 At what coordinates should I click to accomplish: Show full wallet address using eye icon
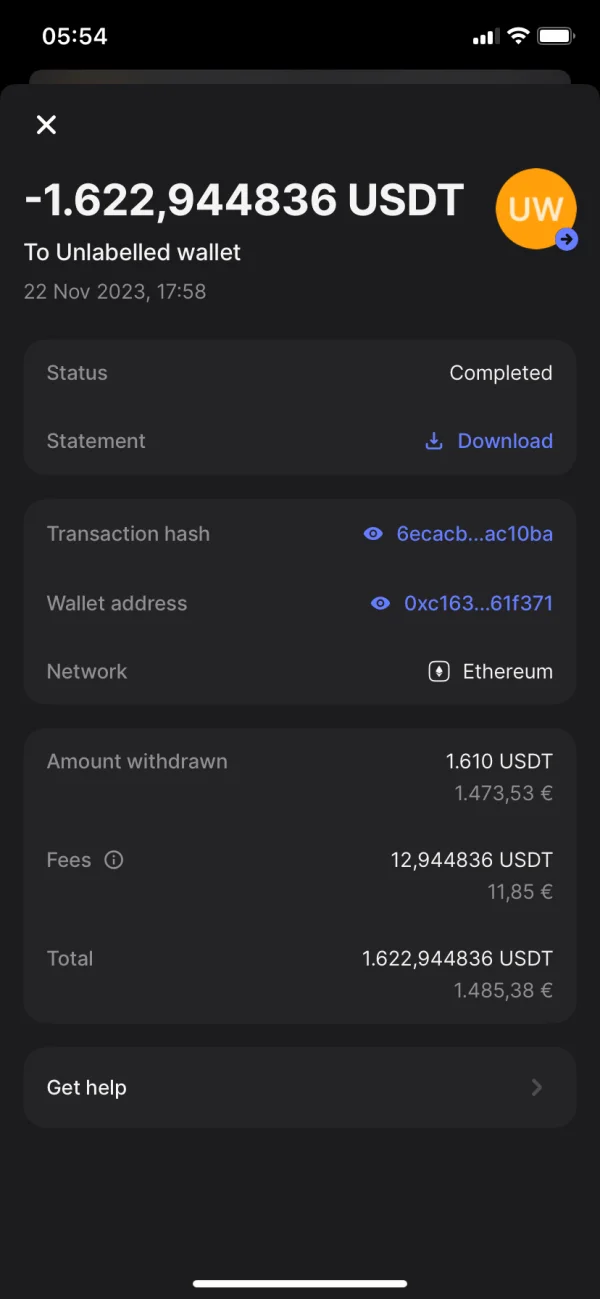pyautogui.click(x=380, y=603)
